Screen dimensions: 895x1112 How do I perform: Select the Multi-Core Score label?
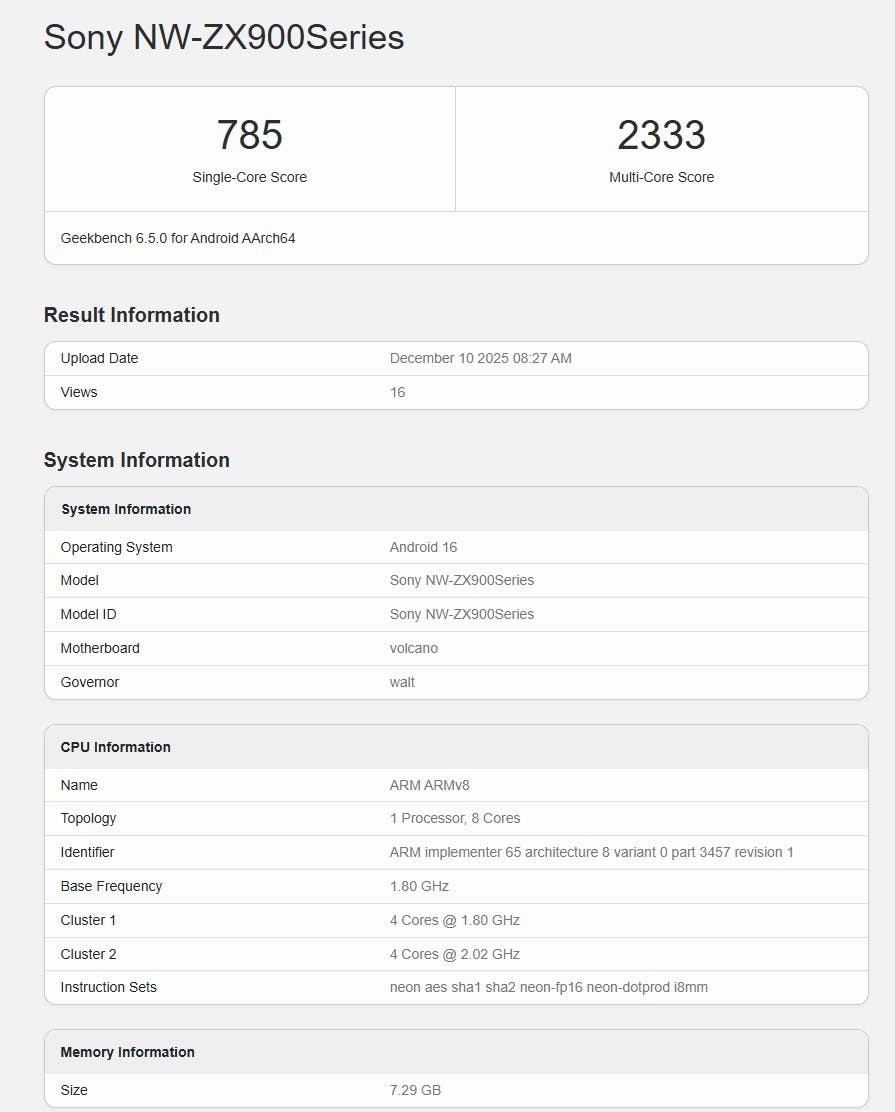click(661, 177)
